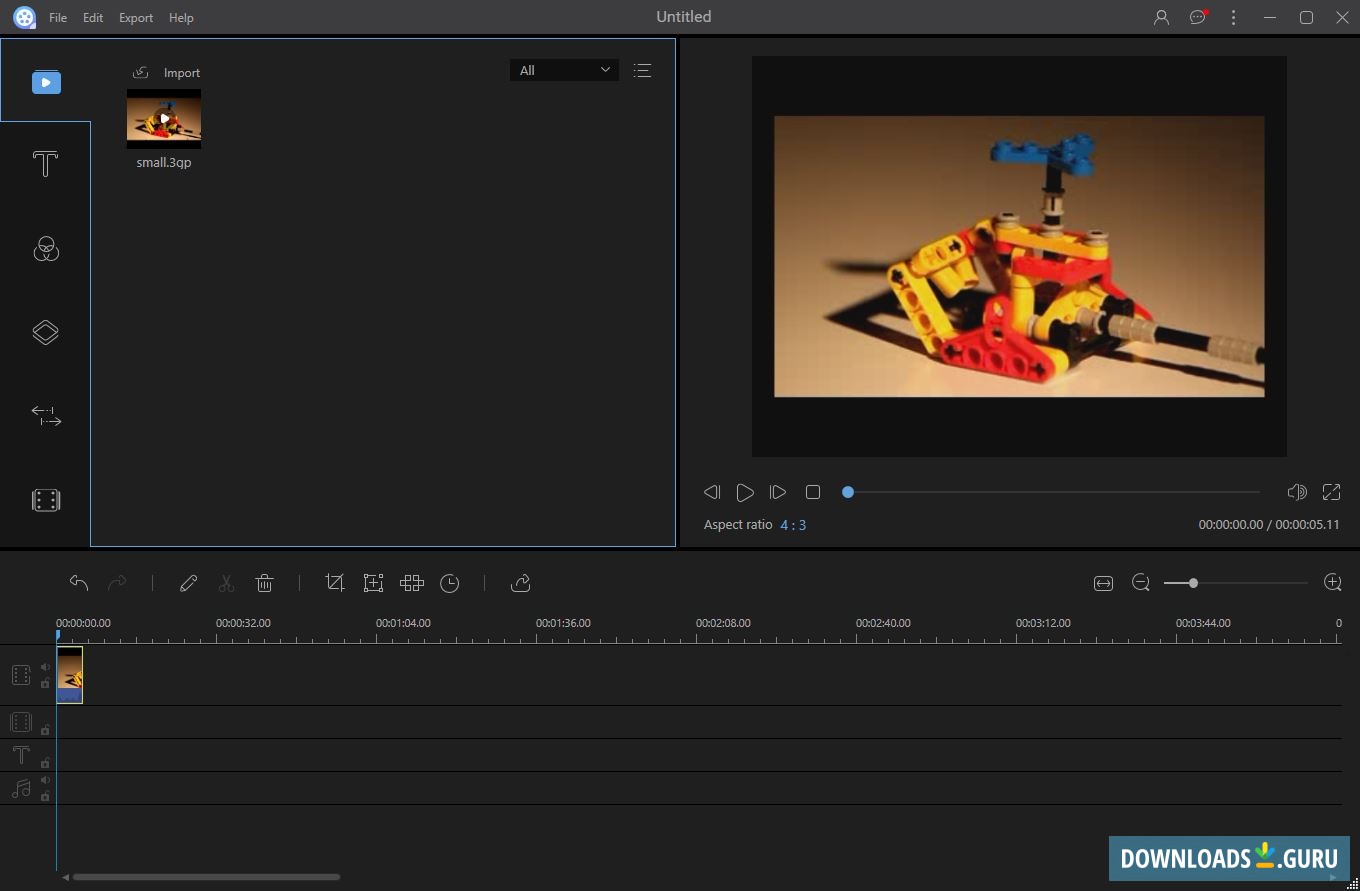1360x891 pixels.
Task: Open the clip Duration settings via clock icon
Action: [x=449, y=582]
